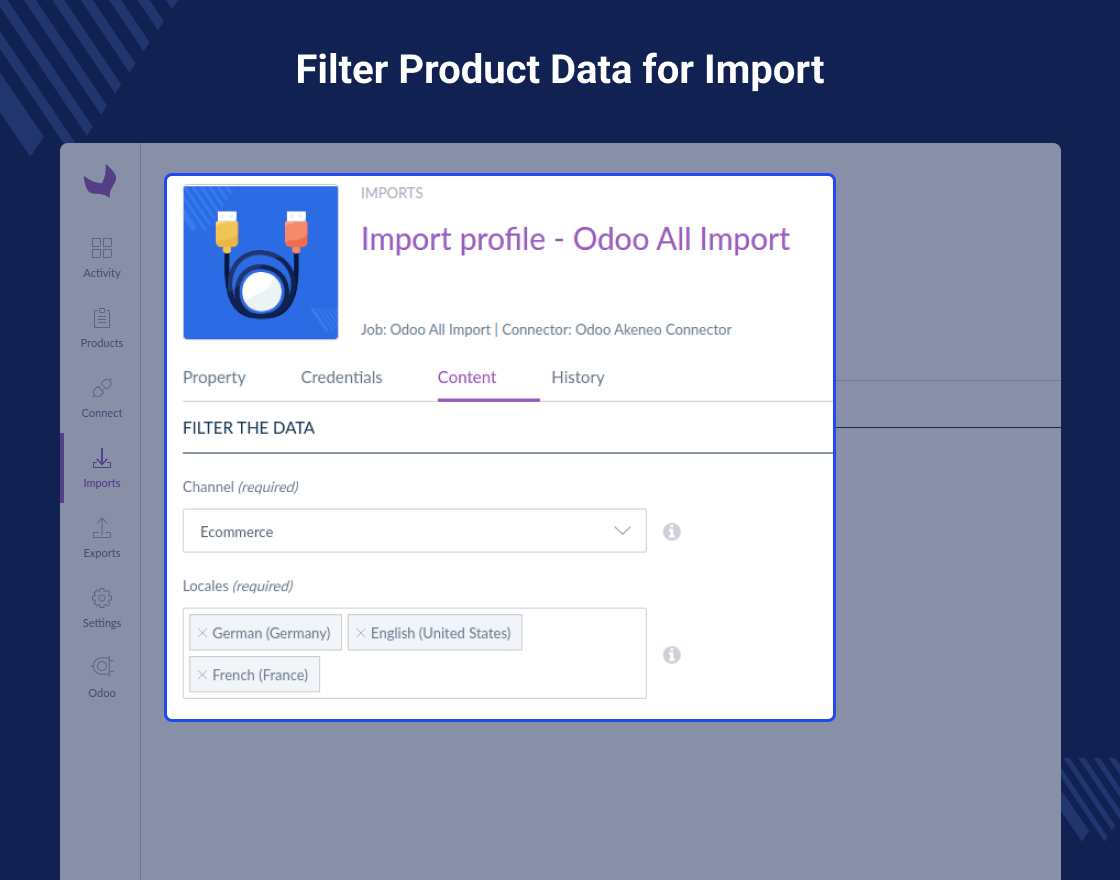This screenshot has width=1120, height=880.
Task: Select the Content tab
Action: pyautogui.click(x=467, y=377)
